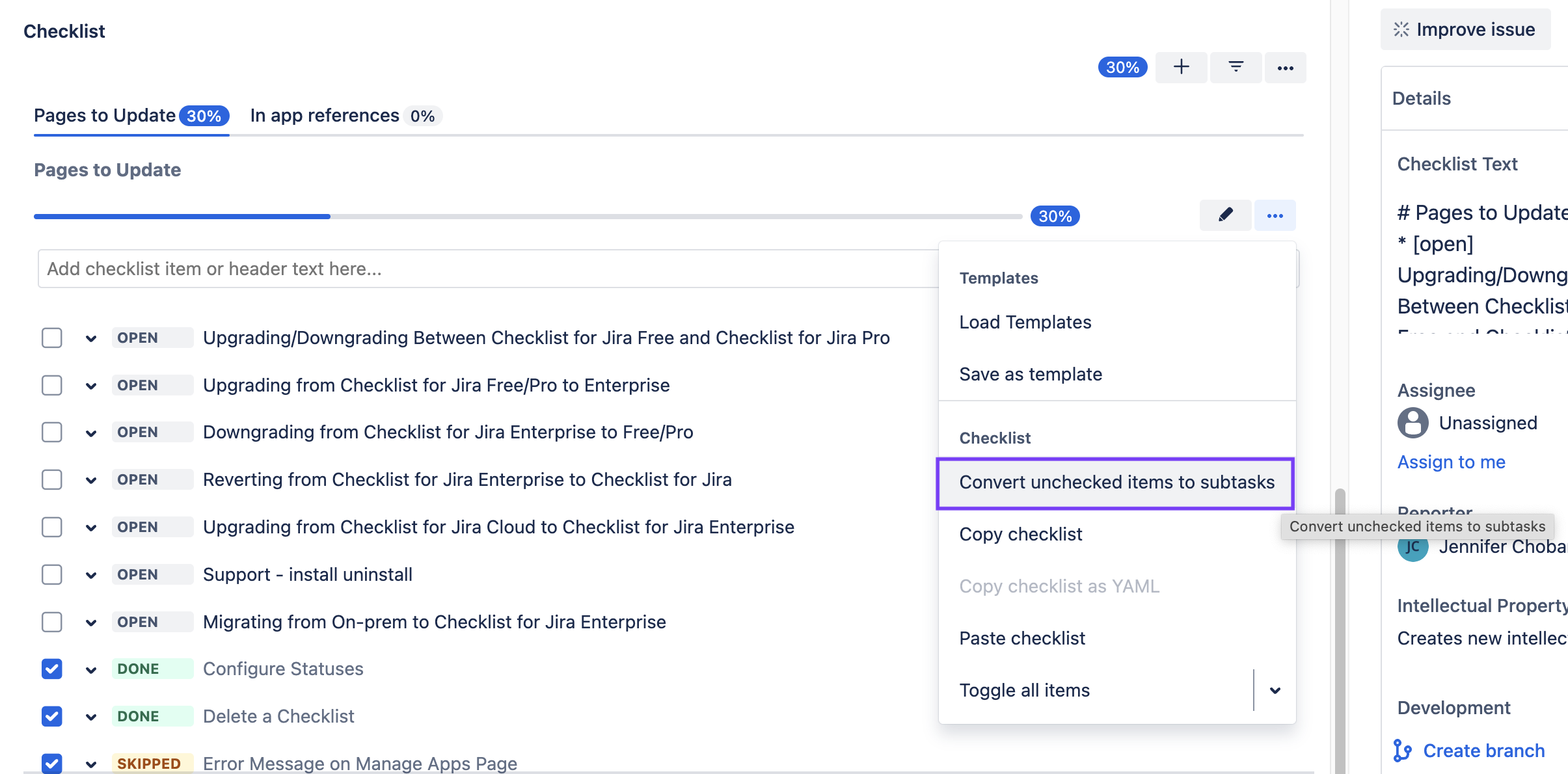Expand the Upgrading from Checklist for Jira Free/Pro item
The width and height of the screenshot is (1568, 774).
pos(90,385)
